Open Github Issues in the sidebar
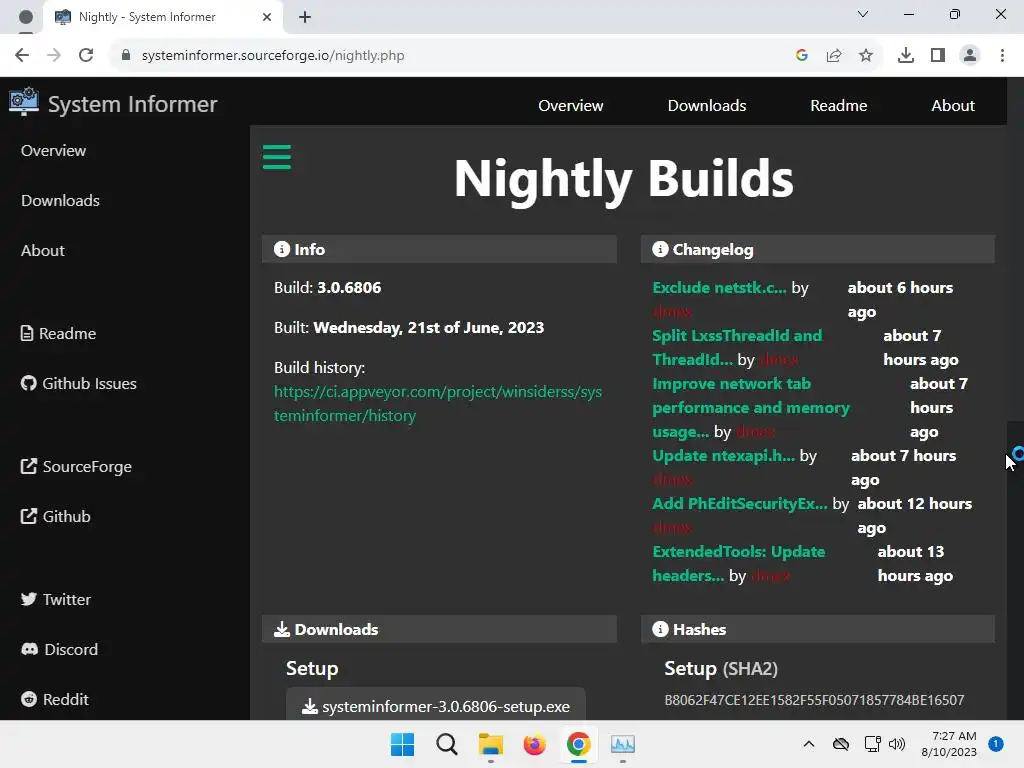1024x768 pixels. tap(78, 383)
